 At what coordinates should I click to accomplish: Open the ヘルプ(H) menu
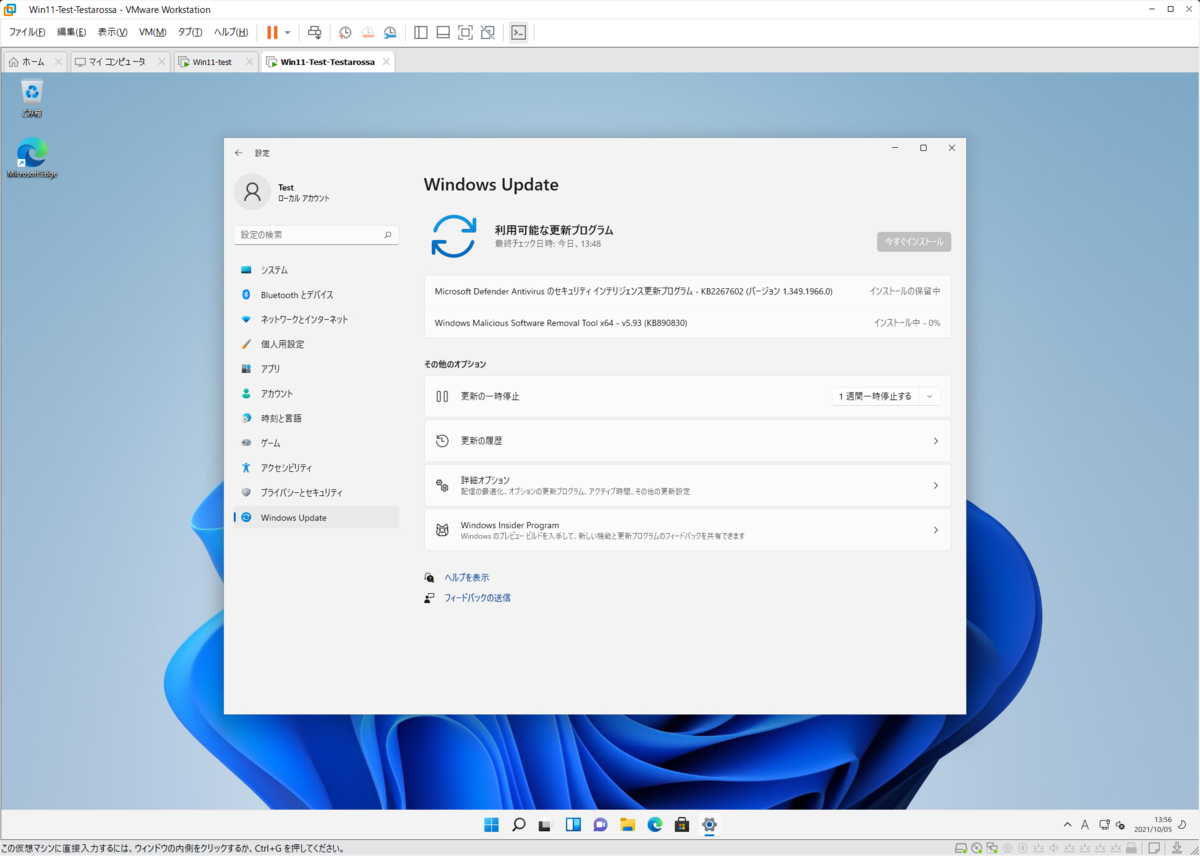pyautogui.click(x=231, y=32)
